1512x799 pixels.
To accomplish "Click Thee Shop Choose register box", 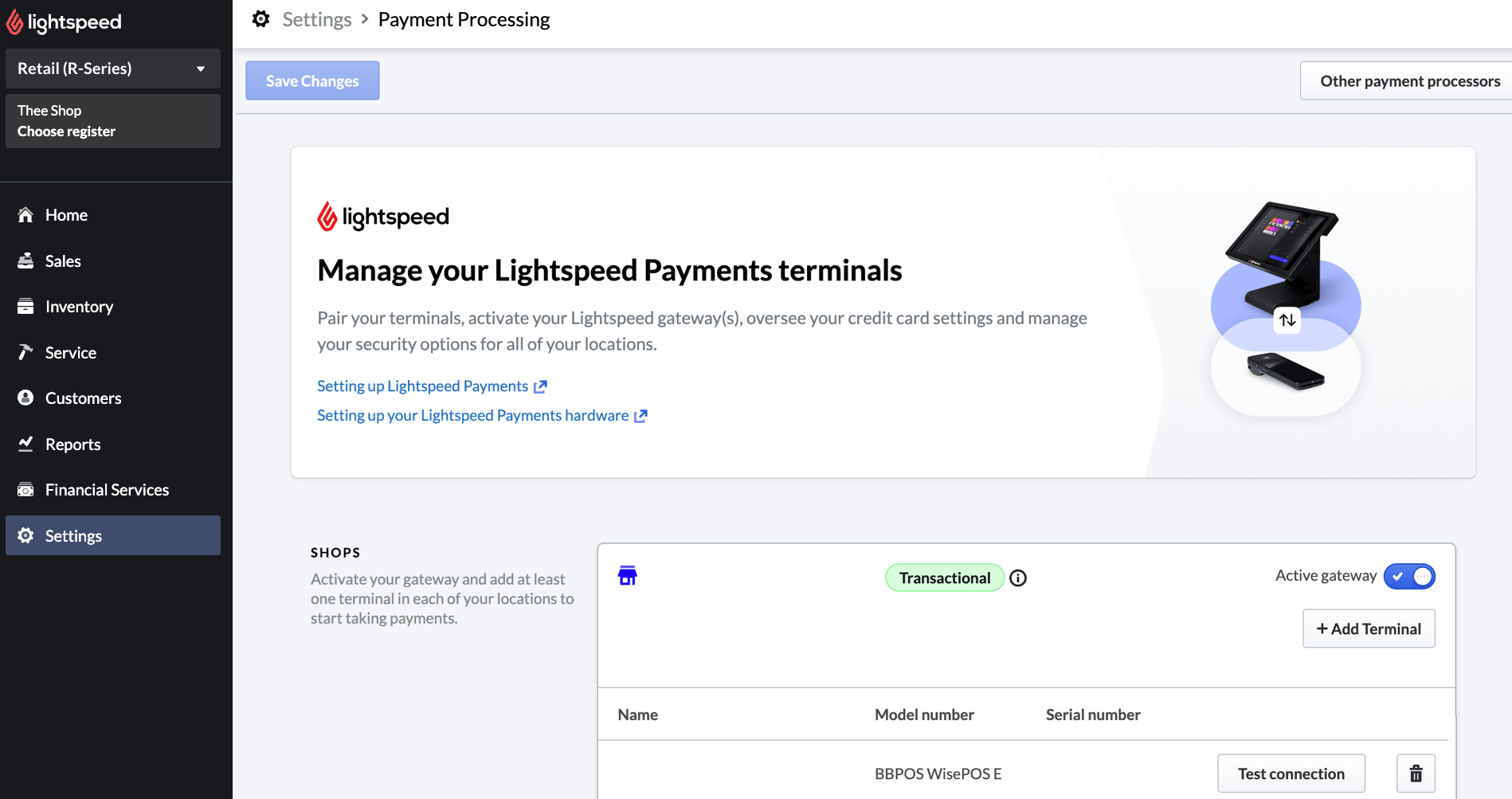I will click(113, 121).
